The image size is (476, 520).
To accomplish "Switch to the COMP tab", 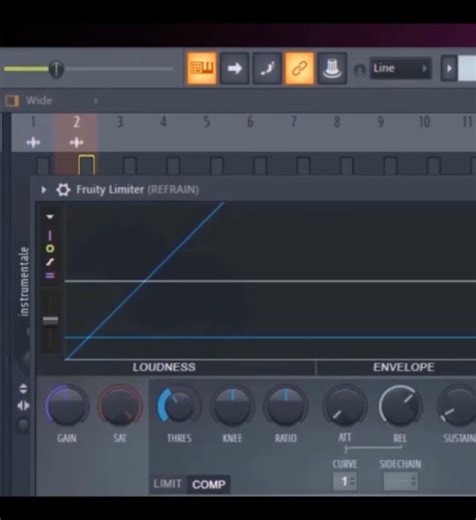I will coord(209,484).
